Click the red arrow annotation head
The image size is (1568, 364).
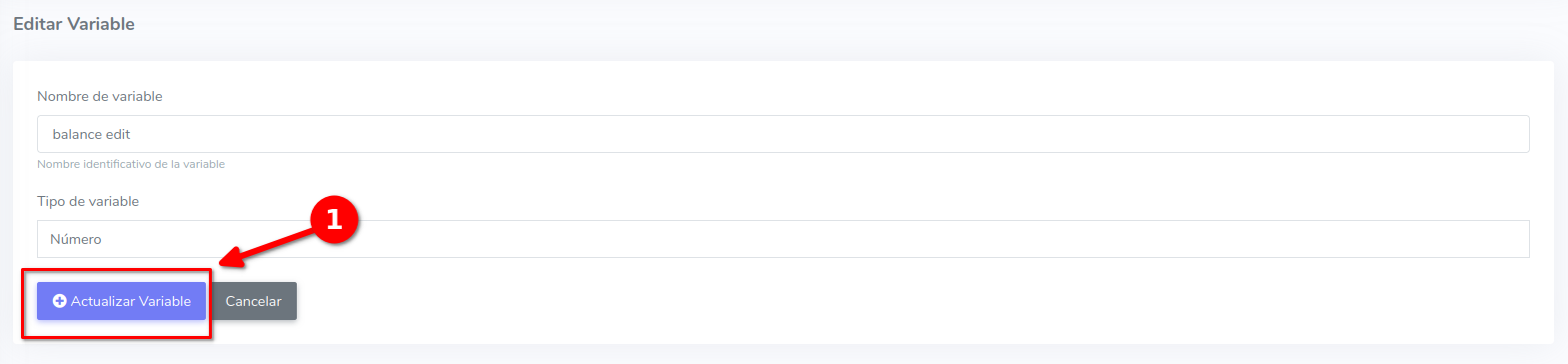pos(231,259)
